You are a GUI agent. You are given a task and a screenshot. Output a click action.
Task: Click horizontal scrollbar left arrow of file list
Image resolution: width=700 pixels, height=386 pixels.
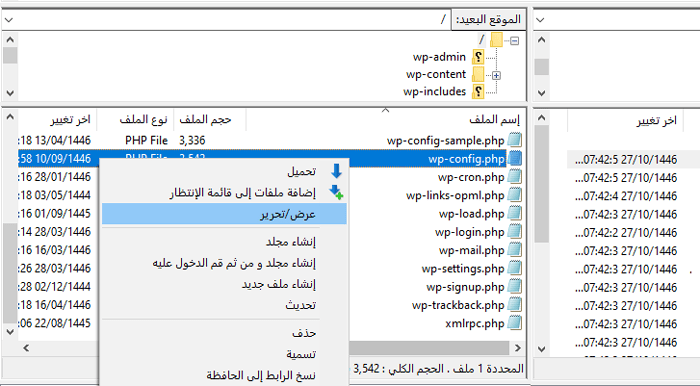(x=26, y=348)
